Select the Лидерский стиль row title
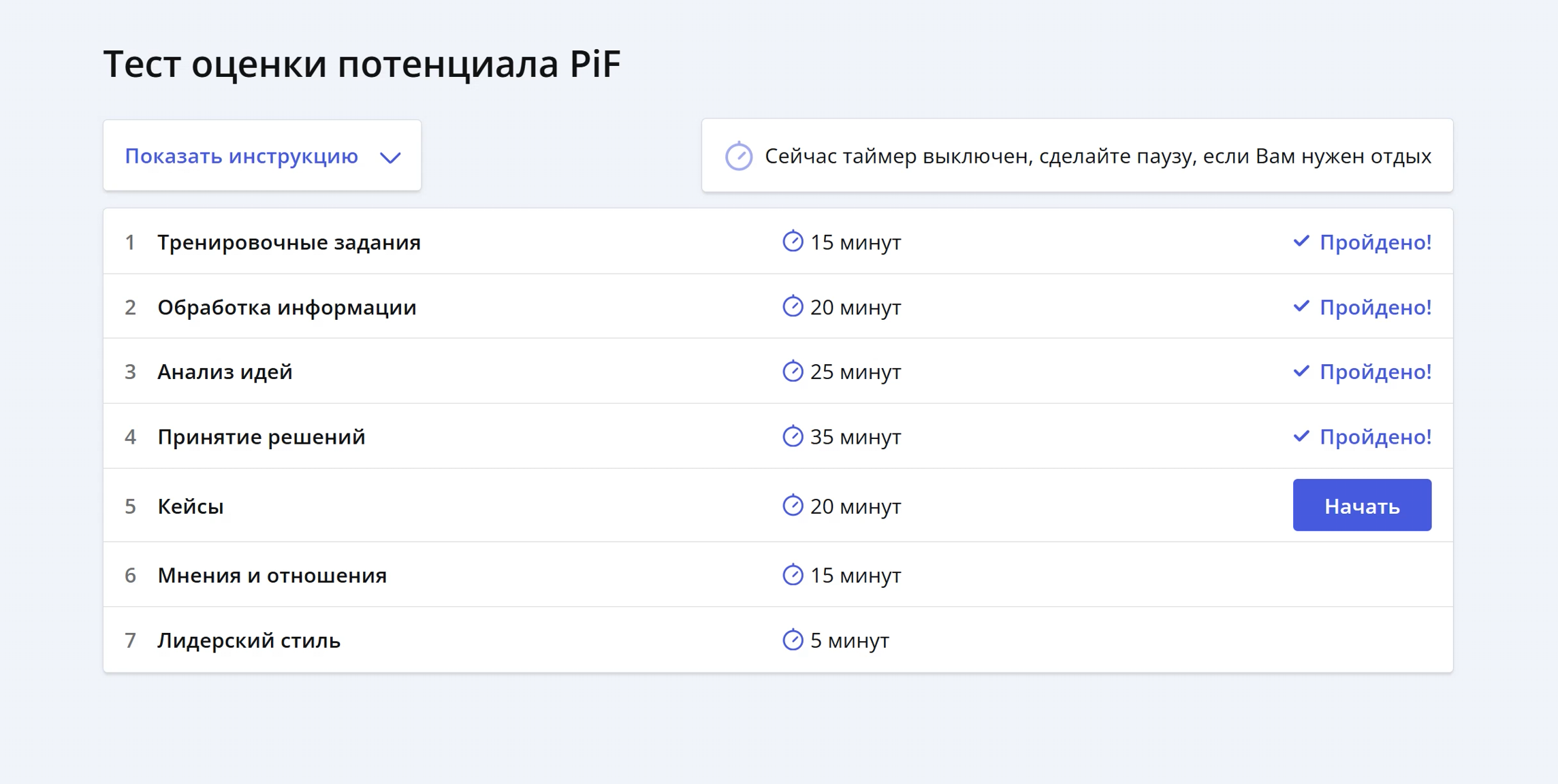The image size is (1558, 784). [x=249, y=640]
